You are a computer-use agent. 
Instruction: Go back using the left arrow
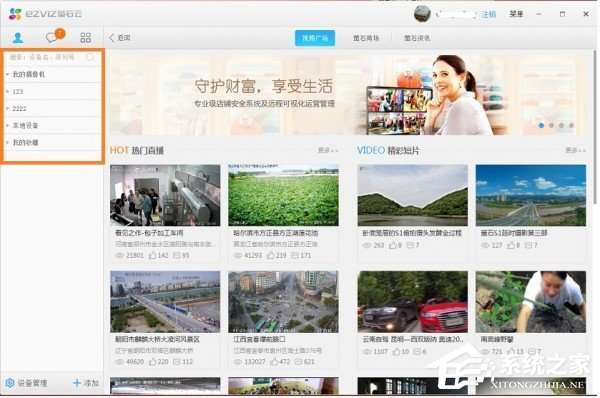[112, 38]
